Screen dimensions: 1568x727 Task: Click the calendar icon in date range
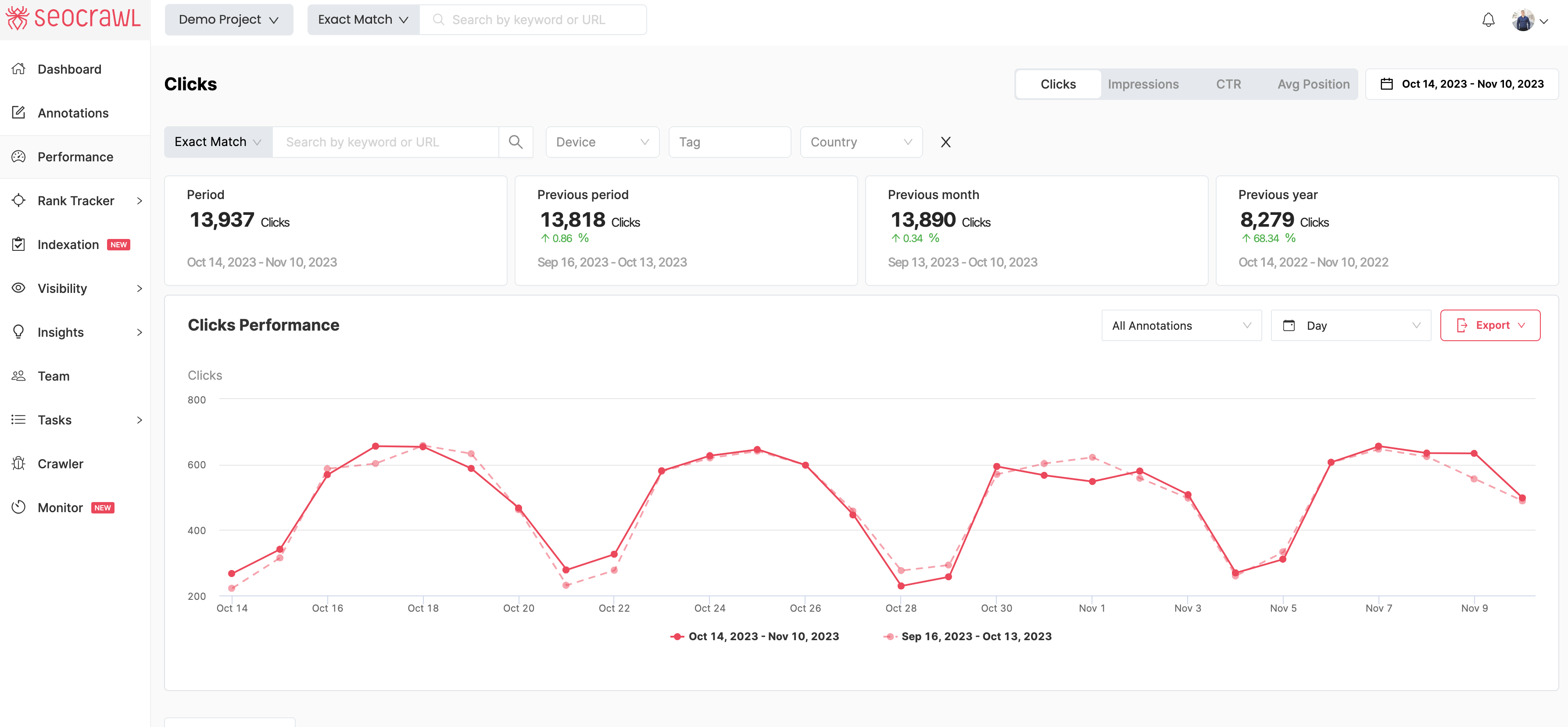pyautogui.click(x=1386, y=84)
